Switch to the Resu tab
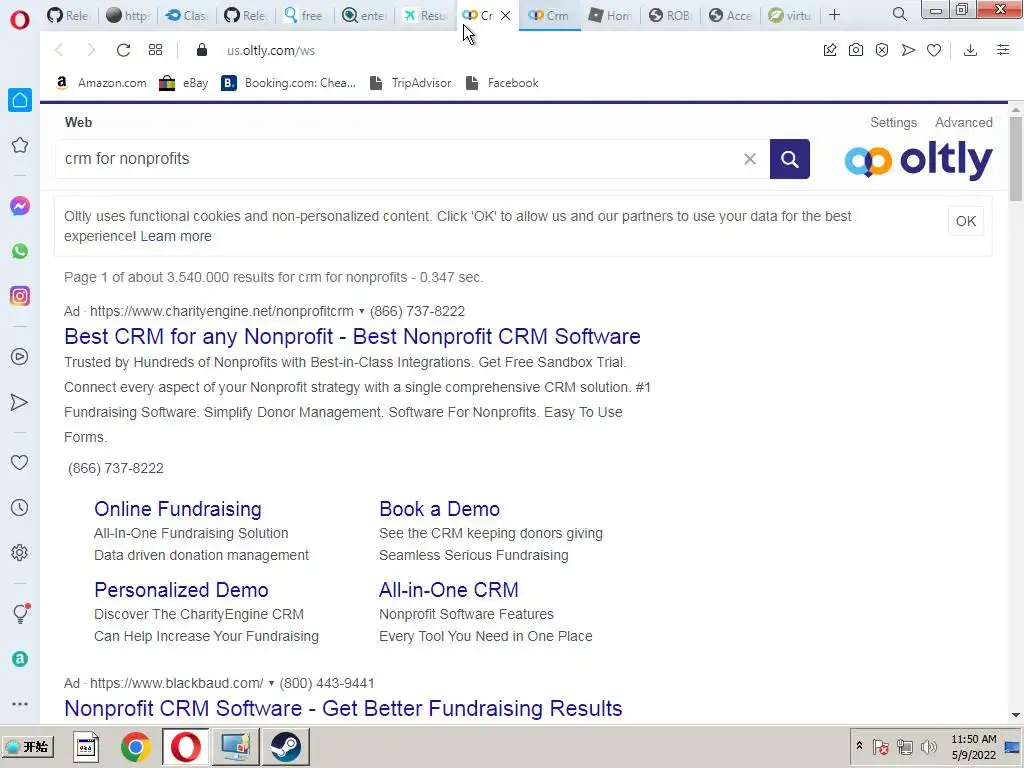The height and width of the screenshot is (768, 1024). point(424,15)
